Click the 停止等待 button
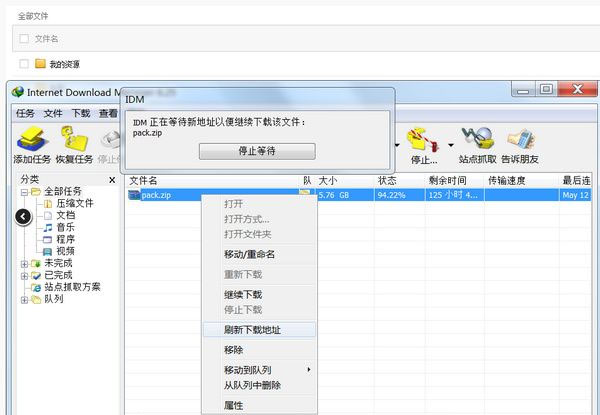600x415 pixels. coord(257,151)
